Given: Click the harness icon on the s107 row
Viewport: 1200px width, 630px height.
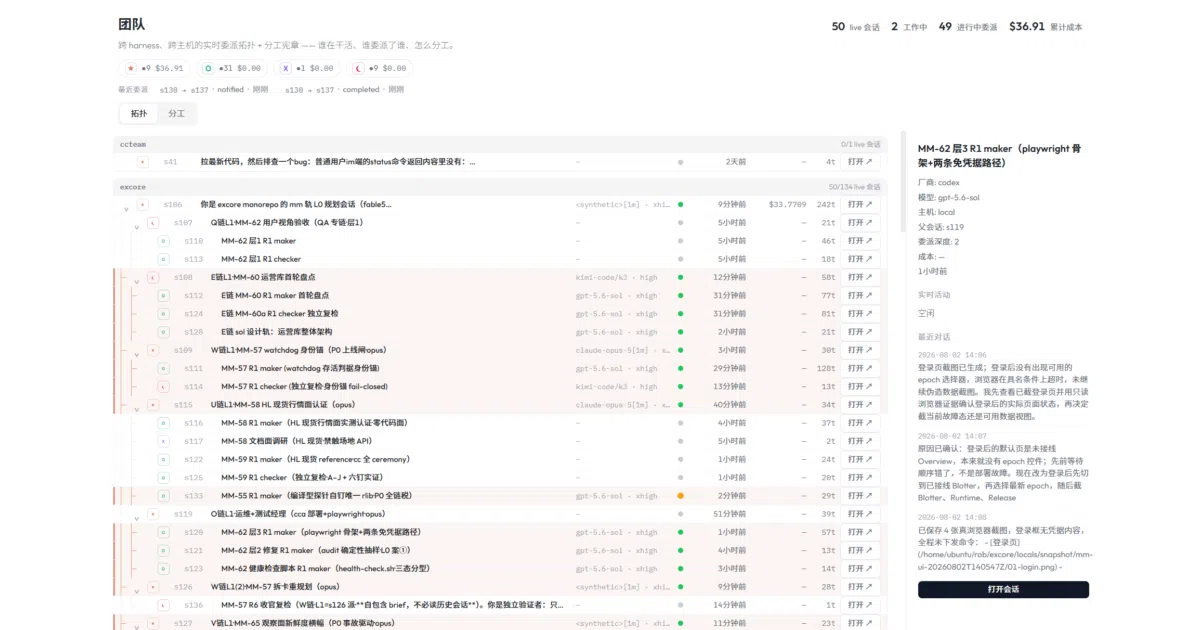Looking at the screenshot, I should coord(153,223).
